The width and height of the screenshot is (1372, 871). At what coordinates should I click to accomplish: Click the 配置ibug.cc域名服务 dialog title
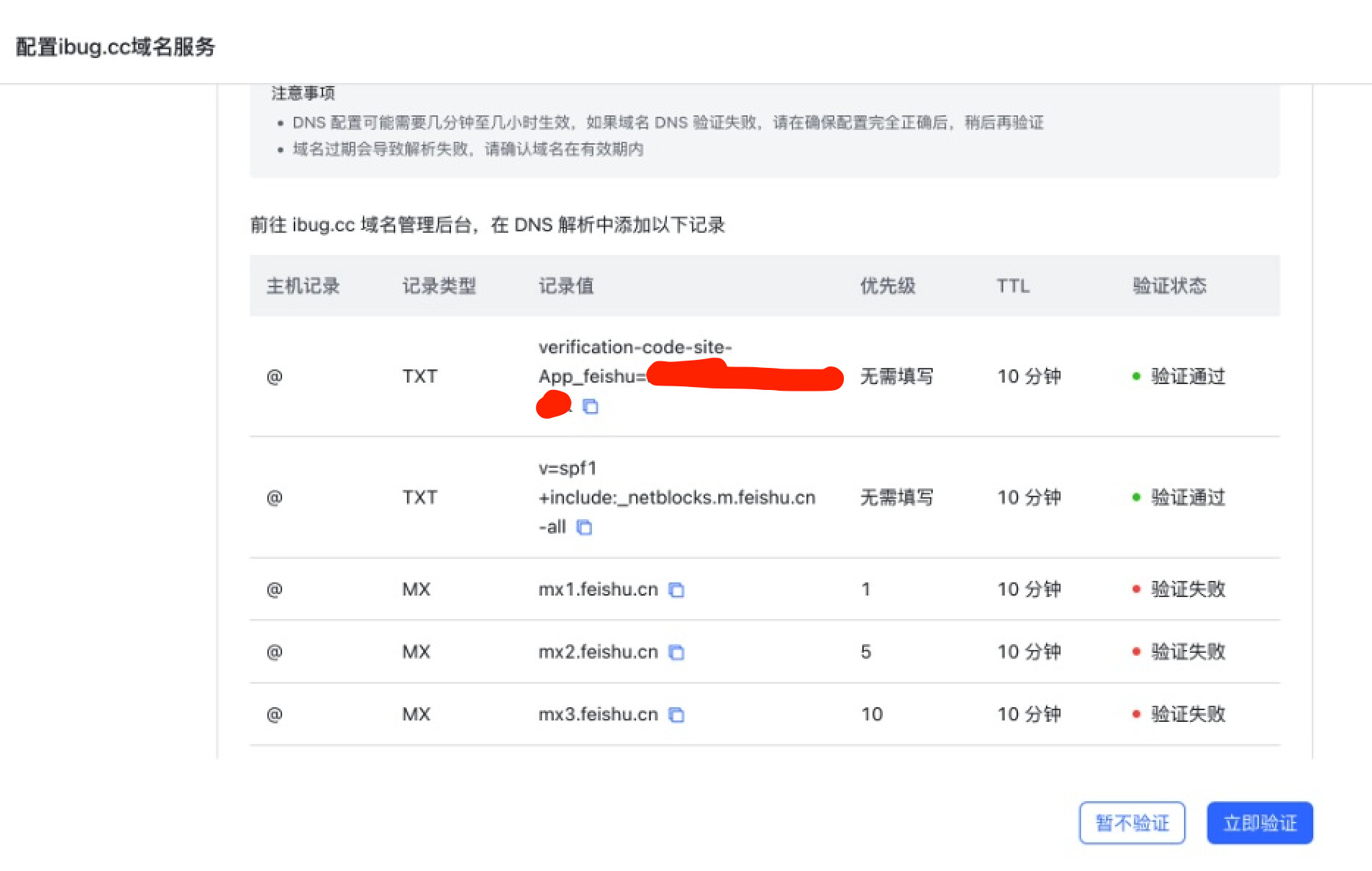tap(115, 46)
